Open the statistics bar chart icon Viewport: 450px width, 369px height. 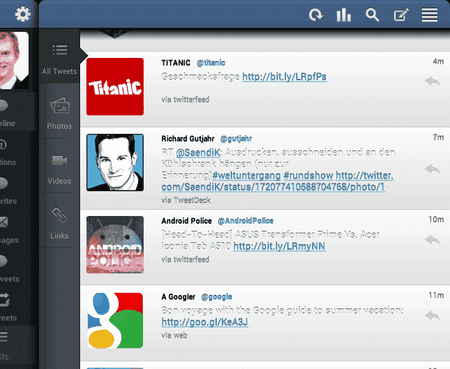coord(344,15)
